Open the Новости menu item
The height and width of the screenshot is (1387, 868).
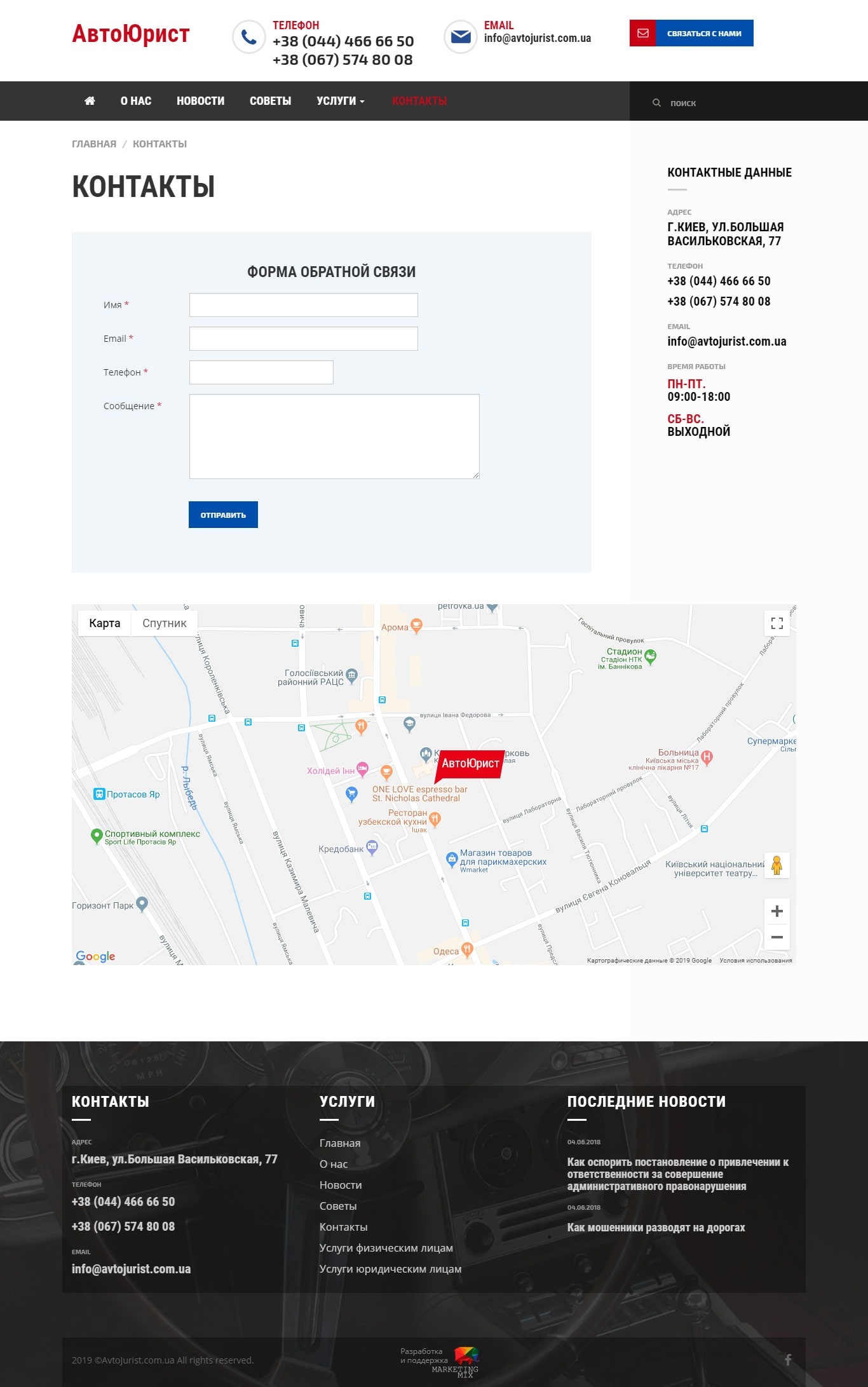200,101
